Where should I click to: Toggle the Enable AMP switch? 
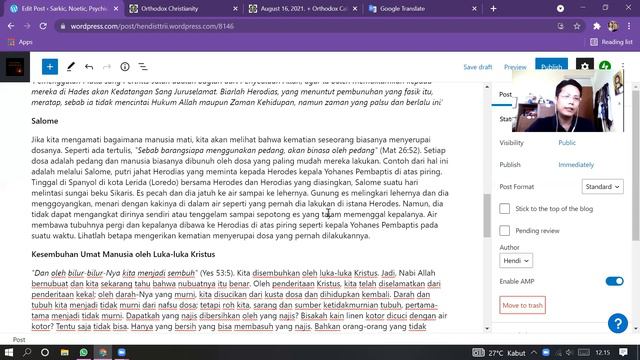(614, 281)
